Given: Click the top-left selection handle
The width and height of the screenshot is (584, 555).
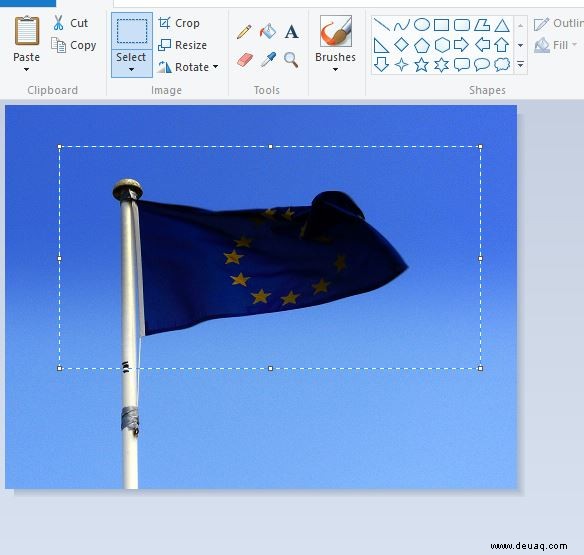Looking at the screenshot, I should 60,147.
